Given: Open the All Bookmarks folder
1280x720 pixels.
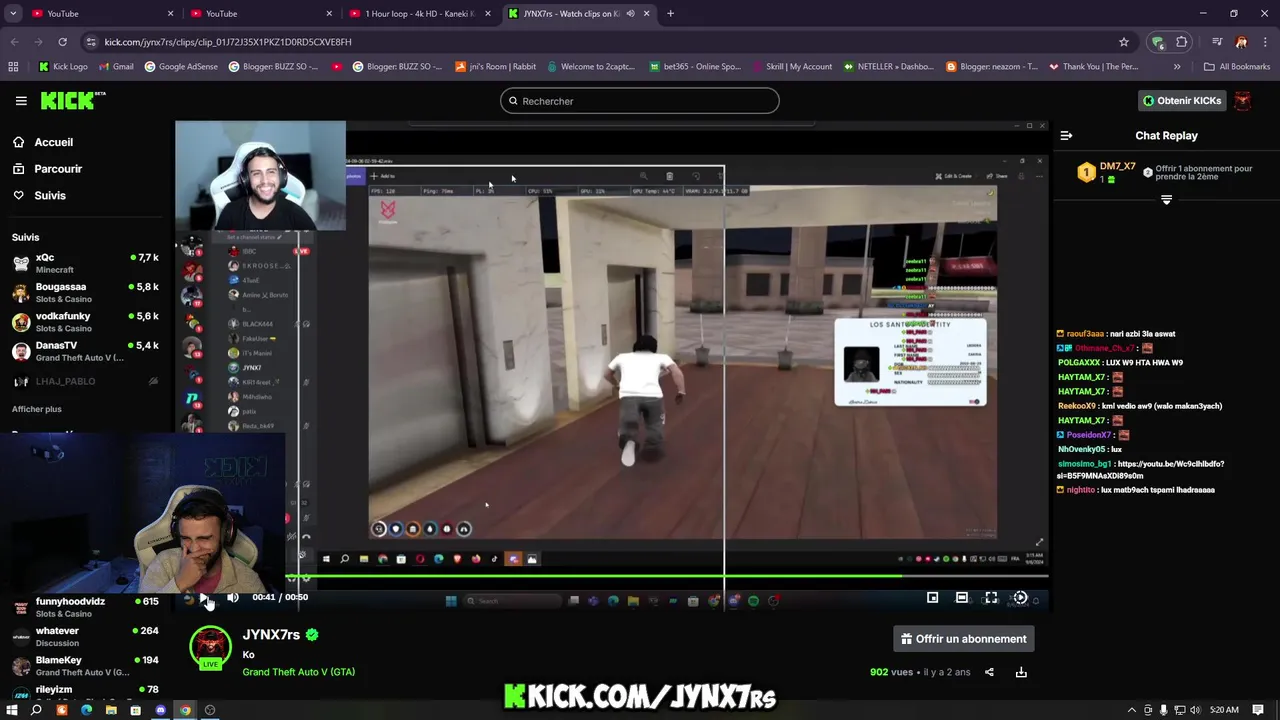Looking at the screenshot, I should 1237,67.
